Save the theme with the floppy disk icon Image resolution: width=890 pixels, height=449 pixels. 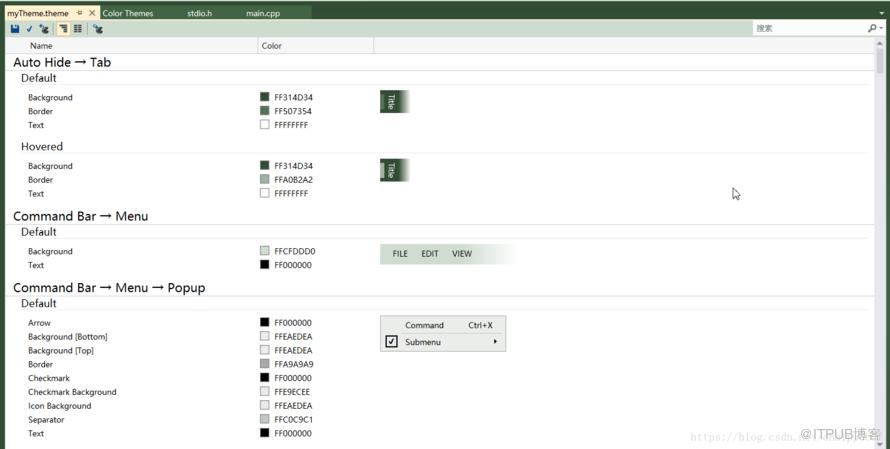pos(15,28)
